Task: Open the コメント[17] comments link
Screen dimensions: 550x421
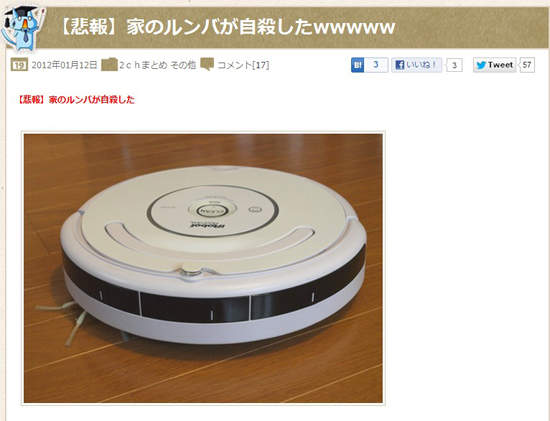Action: click(243, 65)
